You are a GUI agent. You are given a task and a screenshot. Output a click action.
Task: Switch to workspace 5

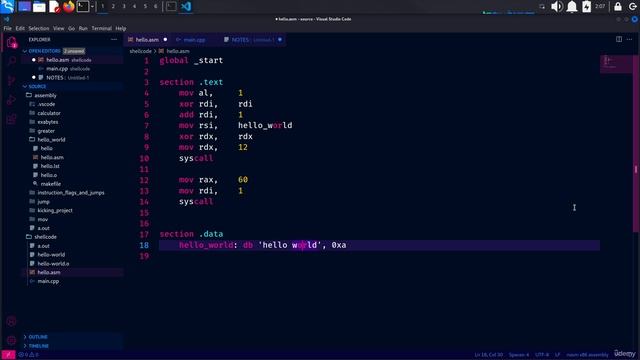145,7
